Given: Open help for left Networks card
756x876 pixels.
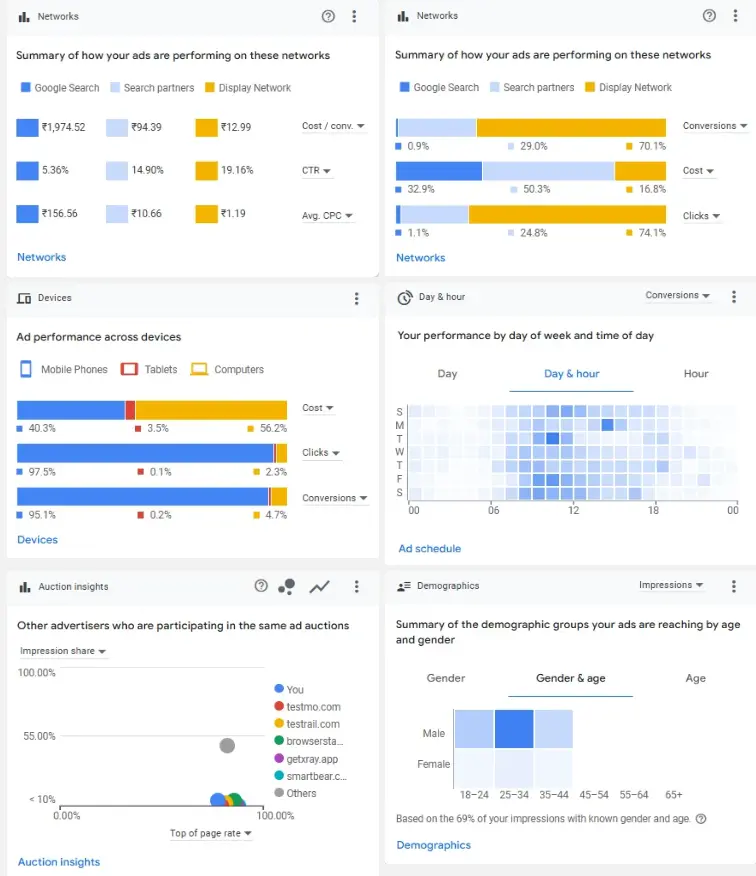Looking at the screenshot, I should coord(328,16).
